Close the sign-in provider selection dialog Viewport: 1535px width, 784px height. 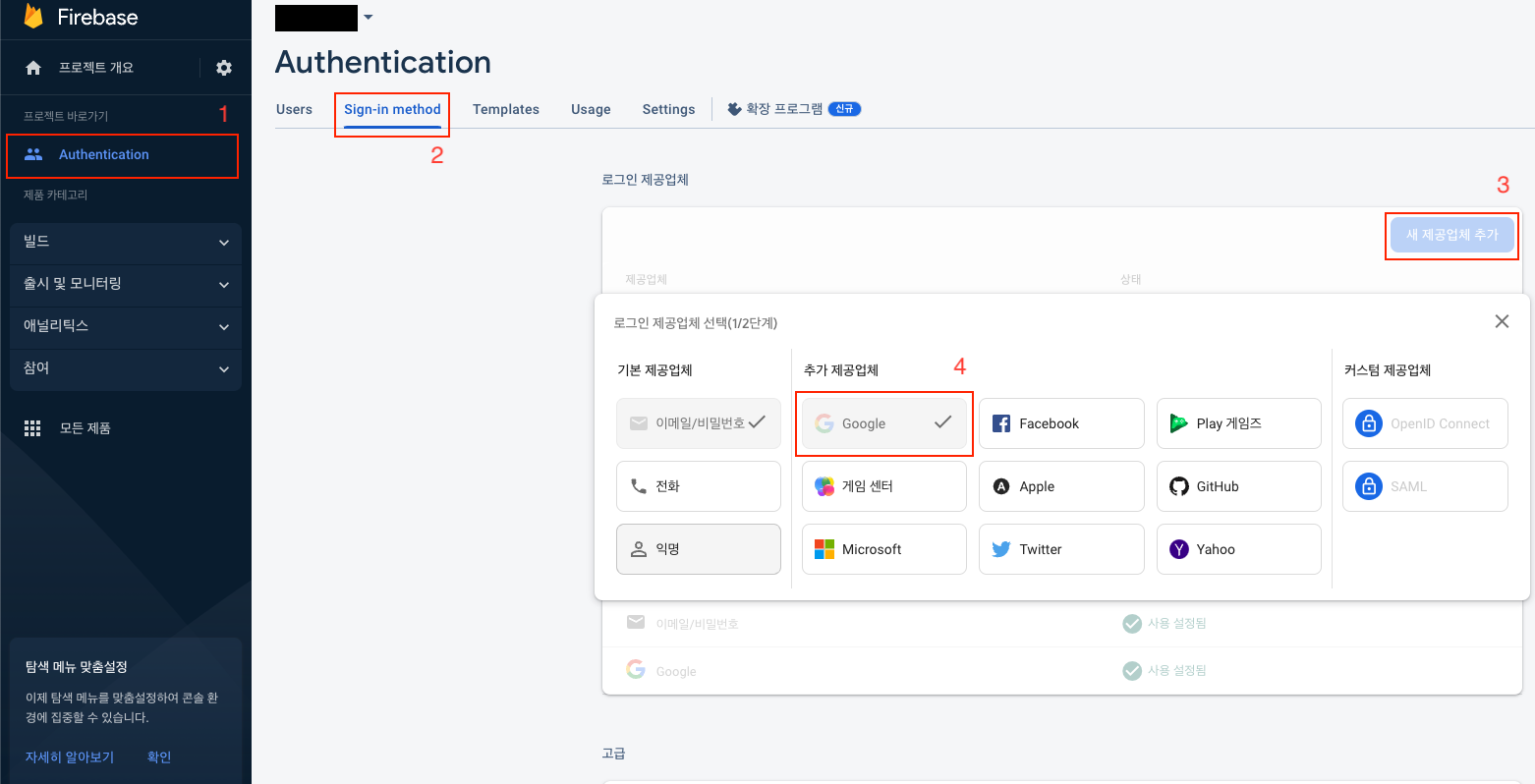tap(1502, 321)
